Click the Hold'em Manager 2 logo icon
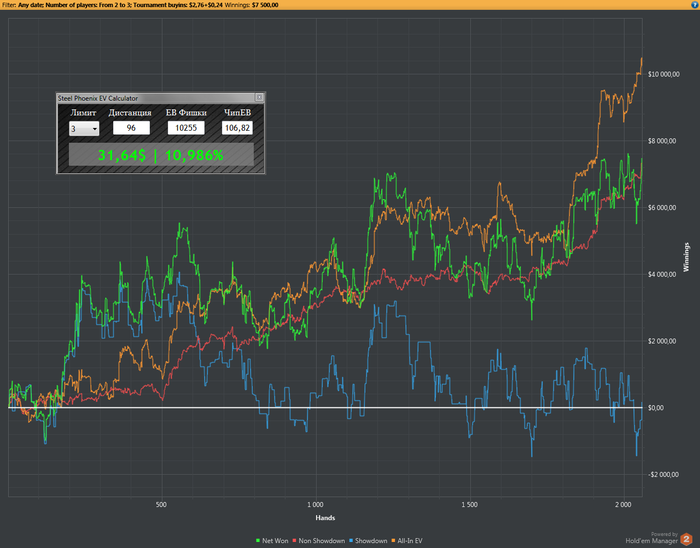Image resolution: width=700 pixels, height=548 pixels. pos(686,539)
